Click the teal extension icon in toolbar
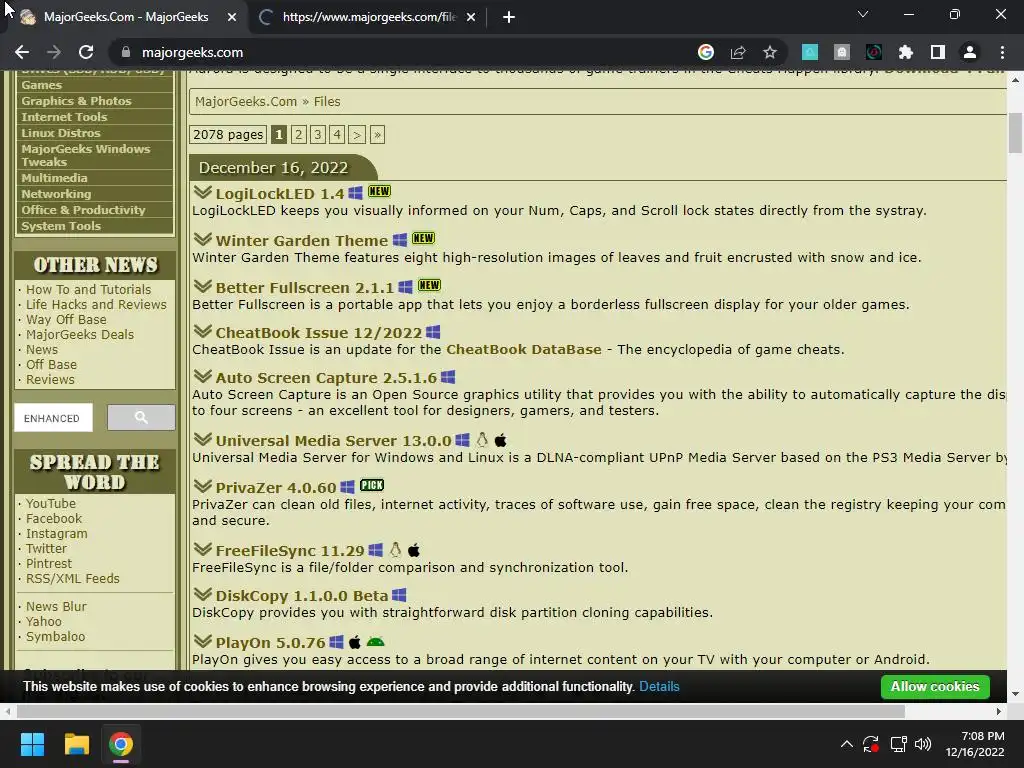Viewport: 1024px width, 768px height. tap(810, 52)
